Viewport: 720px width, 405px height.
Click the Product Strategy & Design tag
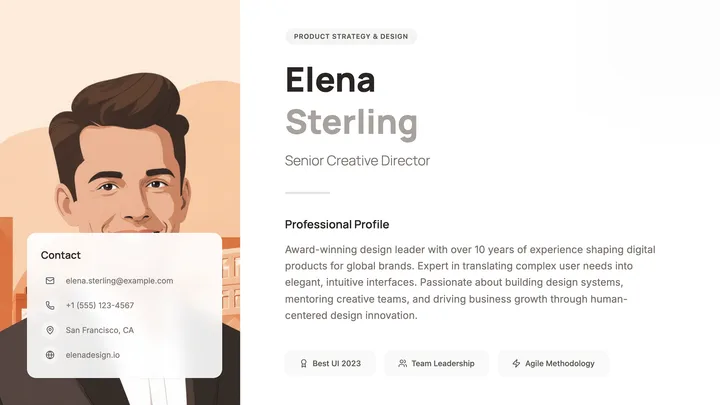[351, 36]
